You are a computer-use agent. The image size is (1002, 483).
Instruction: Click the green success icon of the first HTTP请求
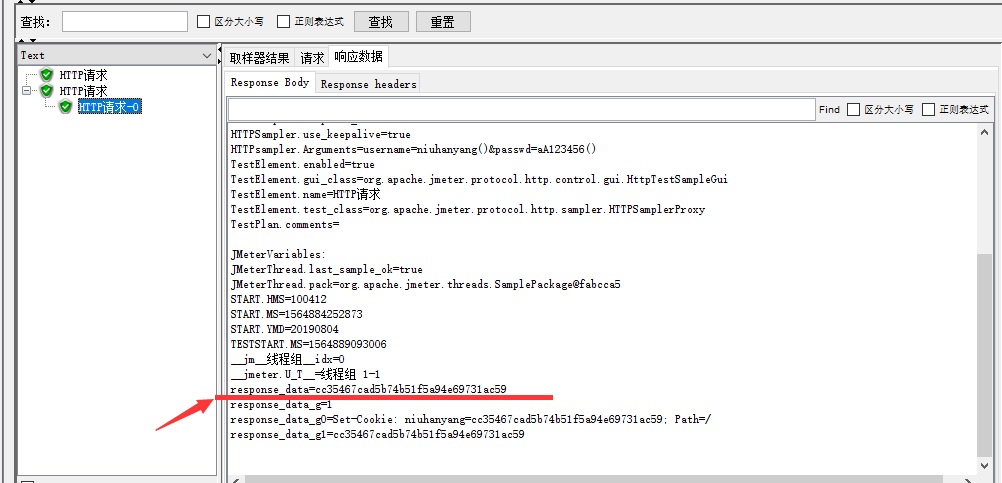47,75
